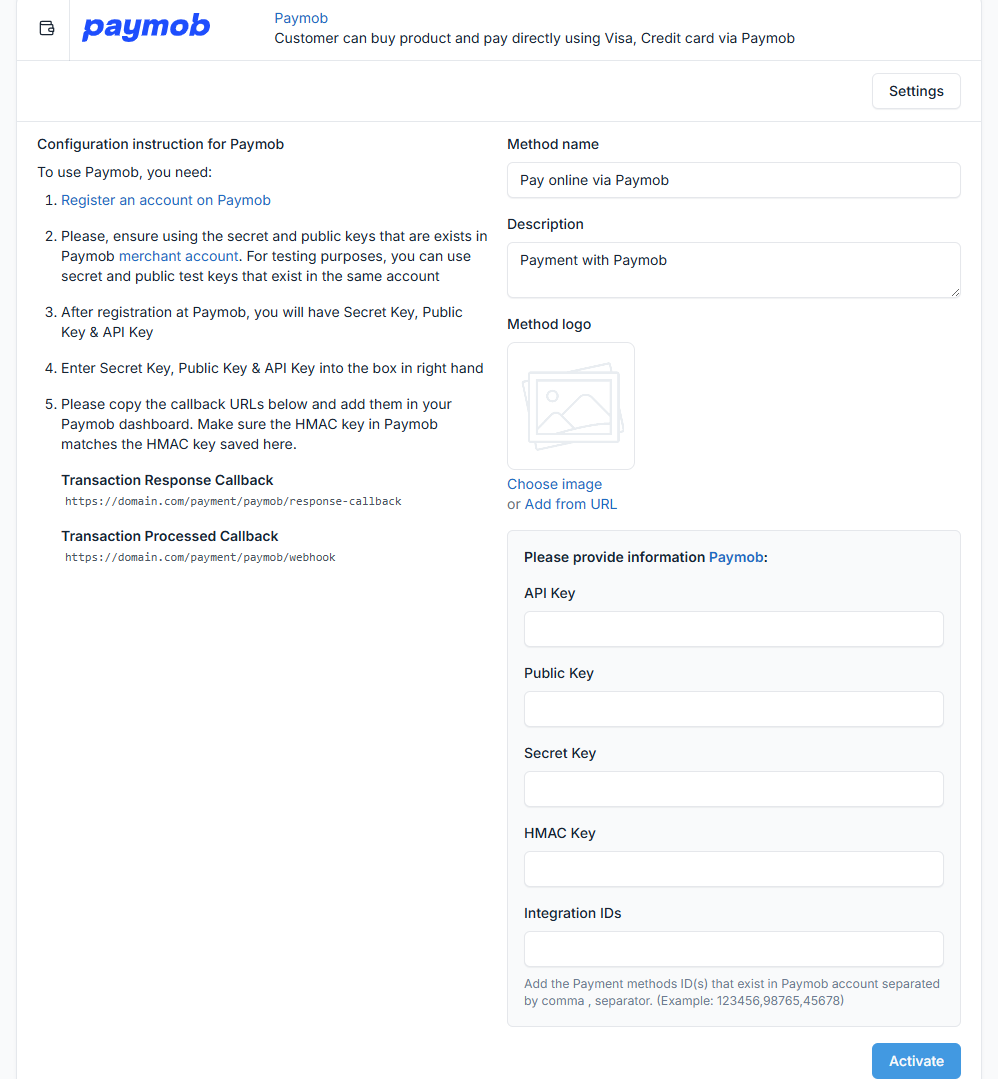Click the Description textarea resize handle
The image size is (998, 1079).
[x=955, y=292]
